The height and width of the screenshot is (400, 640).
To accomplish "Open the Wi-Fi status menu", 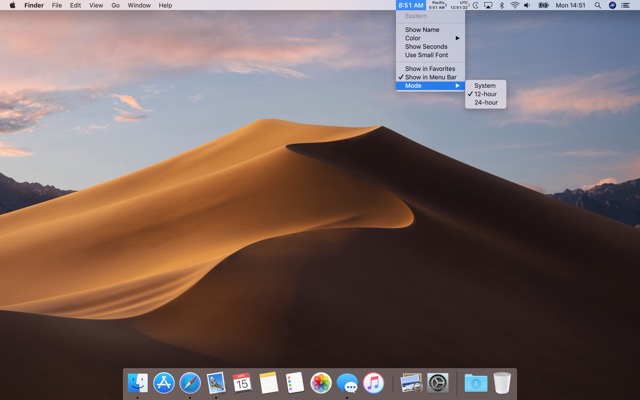I will tap(515, 5).
